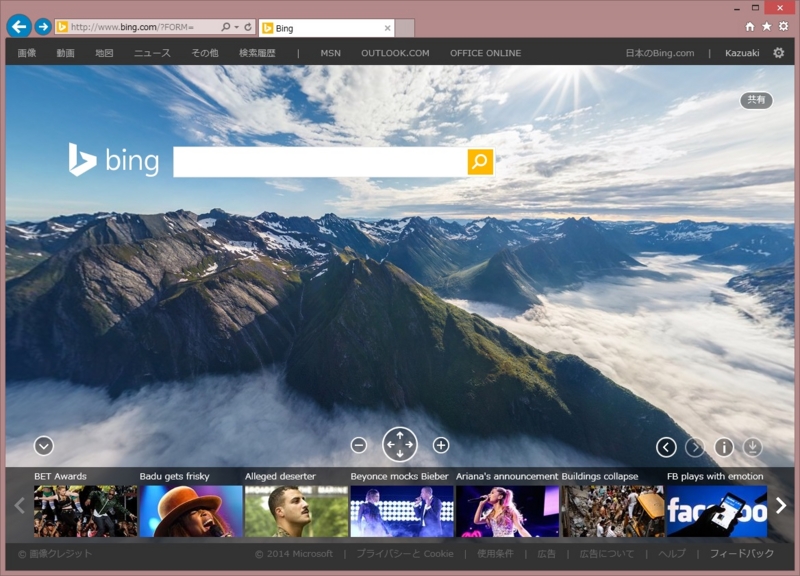Refresh the page using reload icon
Viewport: 800px width, 576px height.
point(248,27)
